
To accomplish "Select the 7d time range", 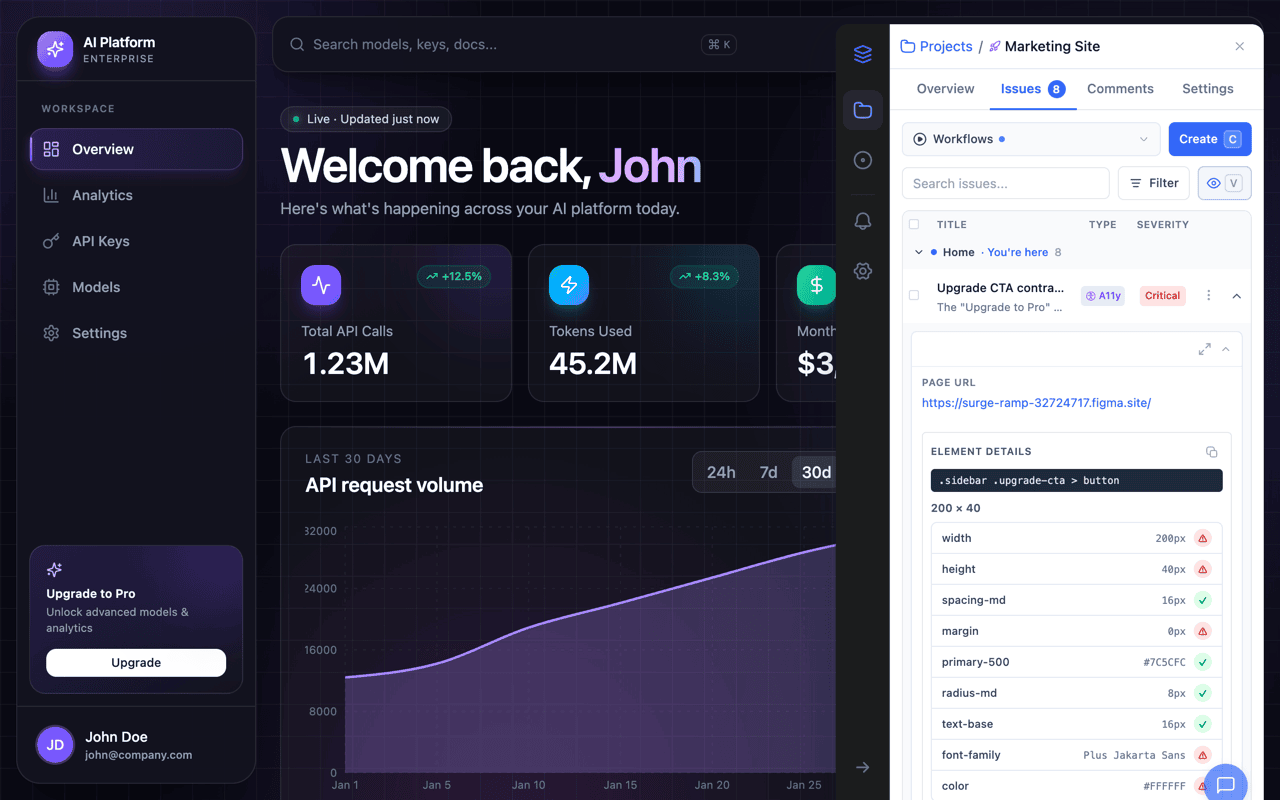I will point(768,472).
